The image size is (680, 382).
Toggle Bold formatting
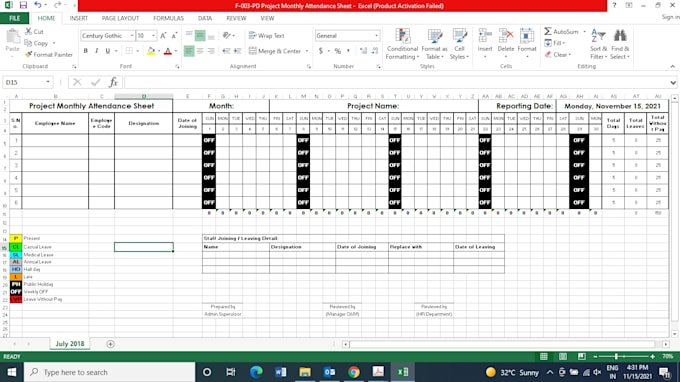coord(85,51)
